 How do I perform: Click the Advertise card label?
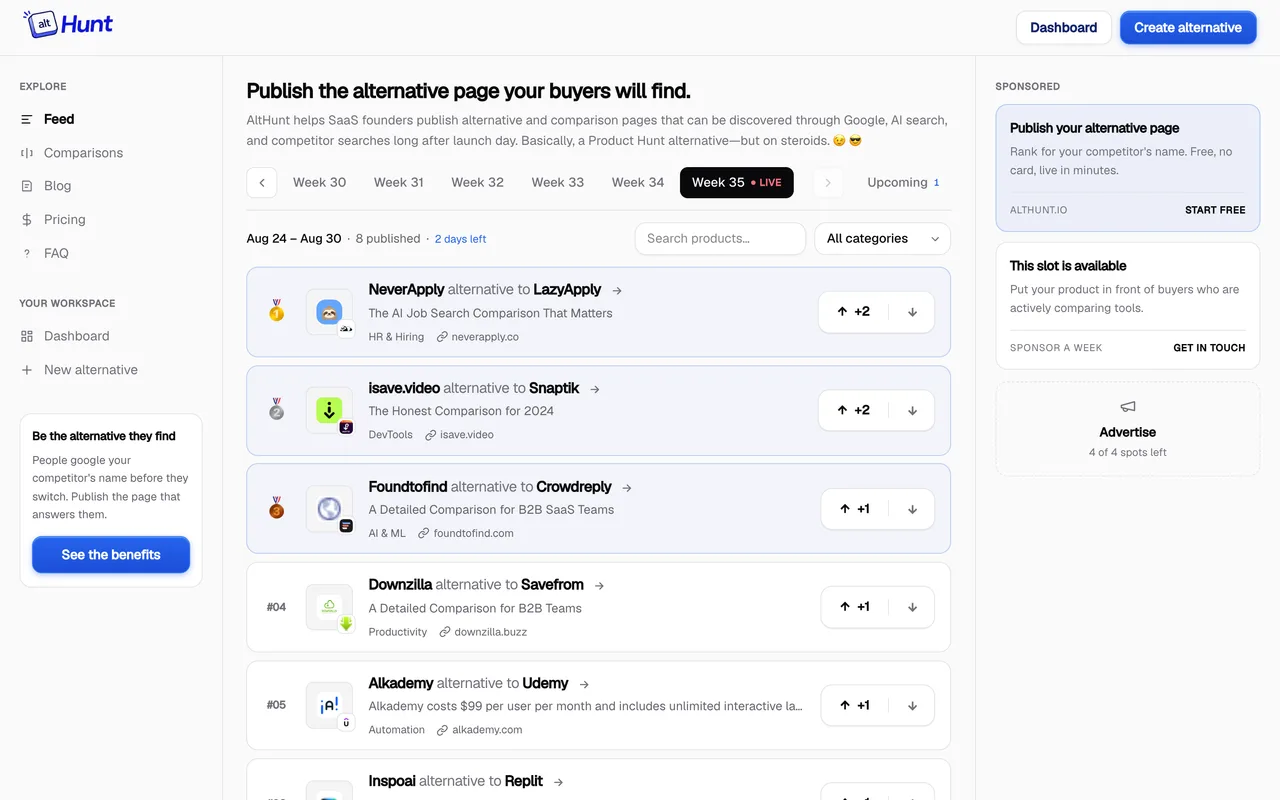(x=1128, y=432)
